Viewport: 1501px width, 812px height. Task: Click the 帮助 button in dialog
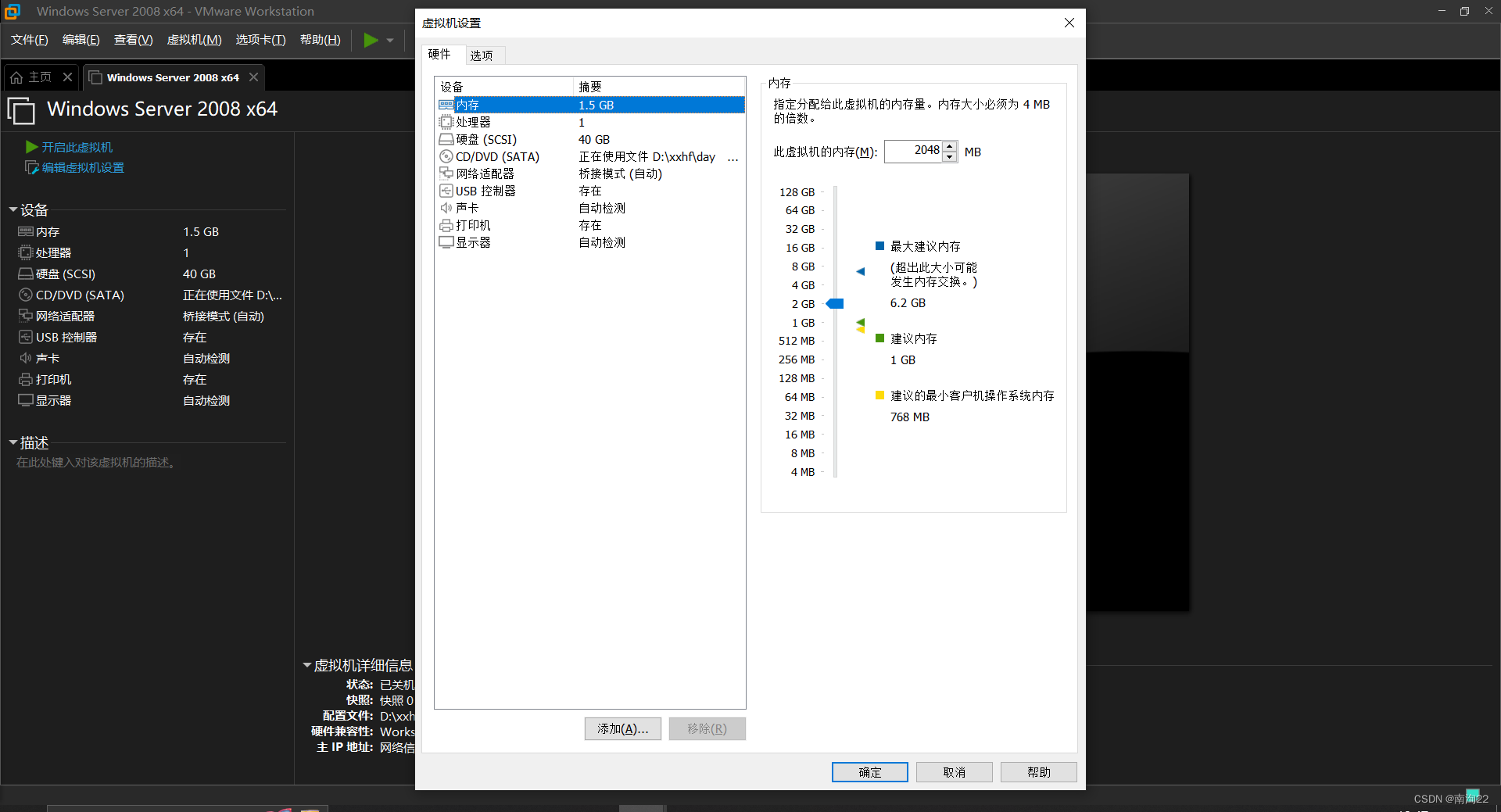click(1039, 772)
